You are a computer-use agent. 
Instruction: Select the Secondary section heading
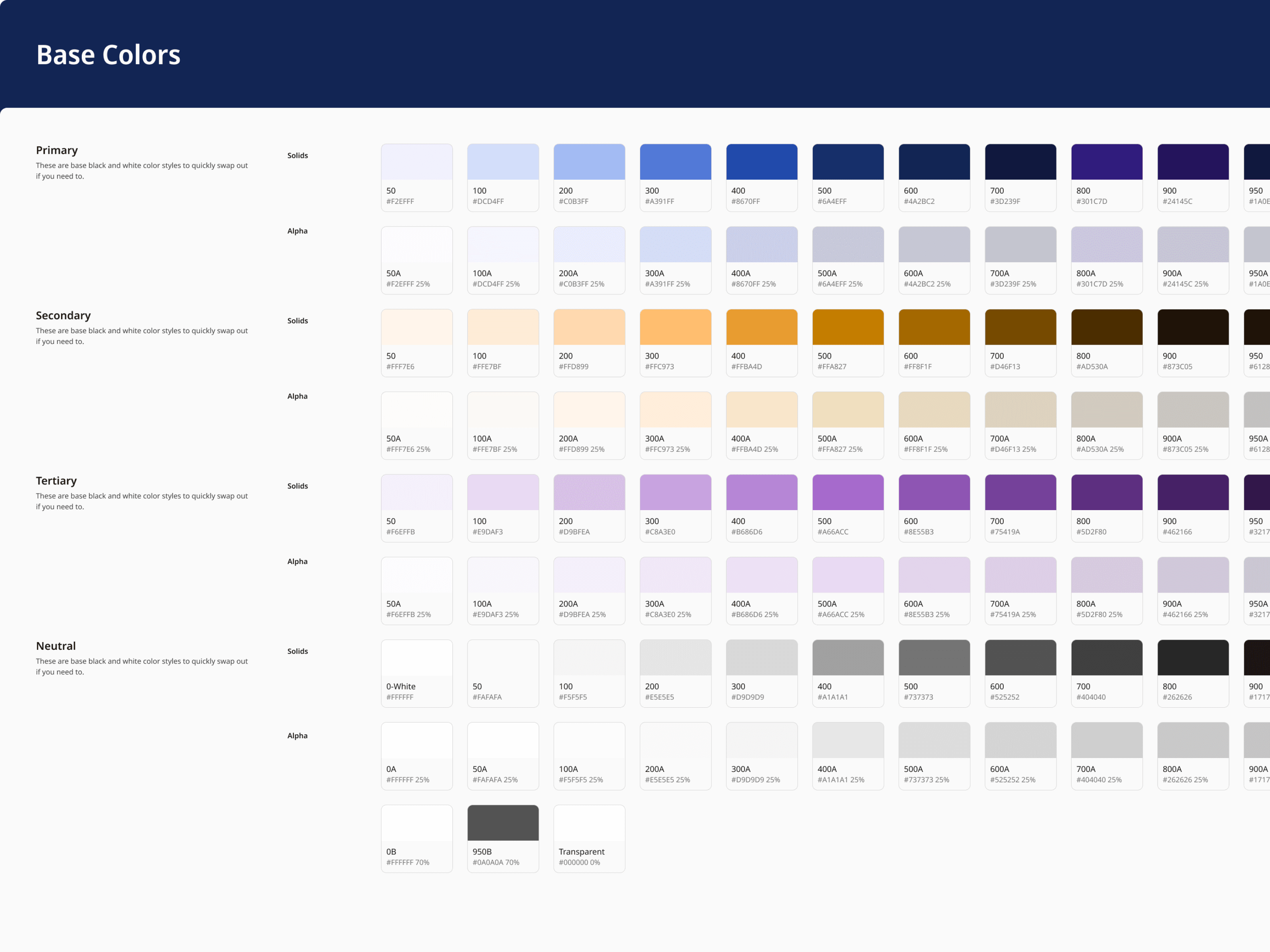point(63,316)
